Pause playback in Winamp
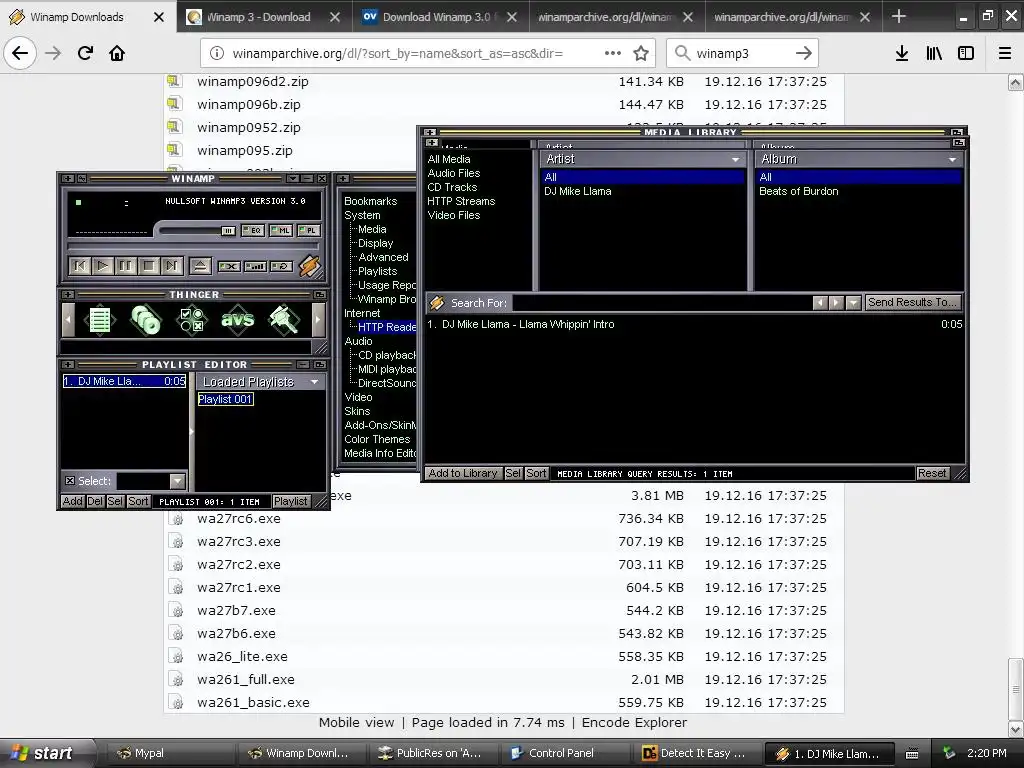This screenshot has height=768, width=1024. (x=125, y=266)
